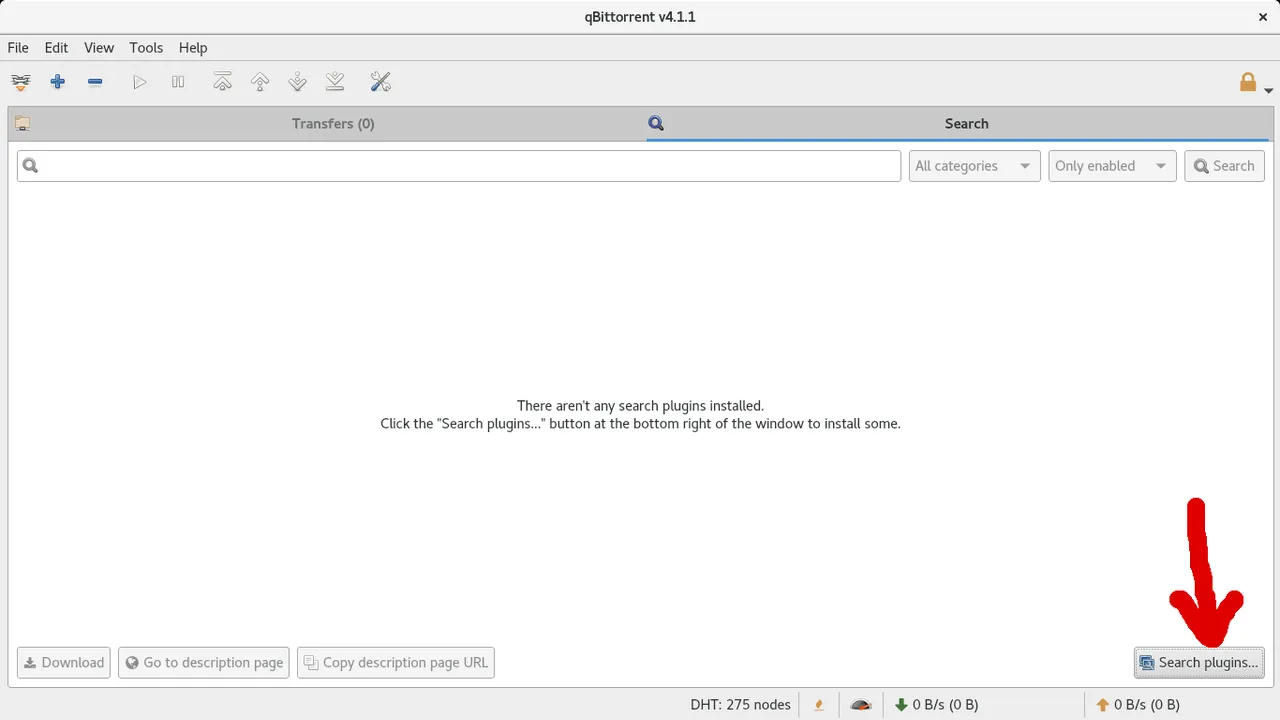Click the Add Torrent File plus icon
This screenshot has width=1280, height=720.
pos(57,82)
